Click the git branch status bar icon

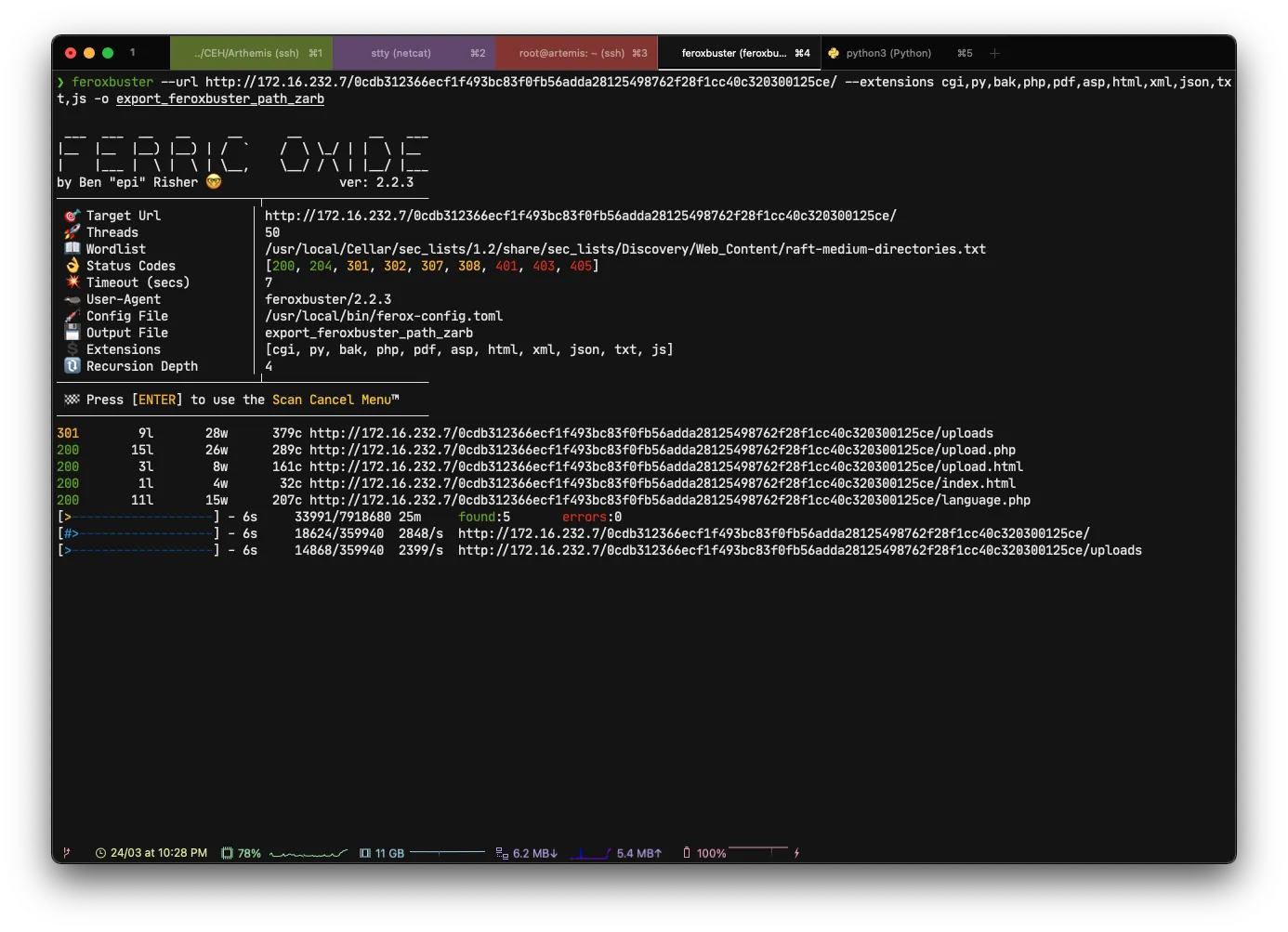[66, 852]
